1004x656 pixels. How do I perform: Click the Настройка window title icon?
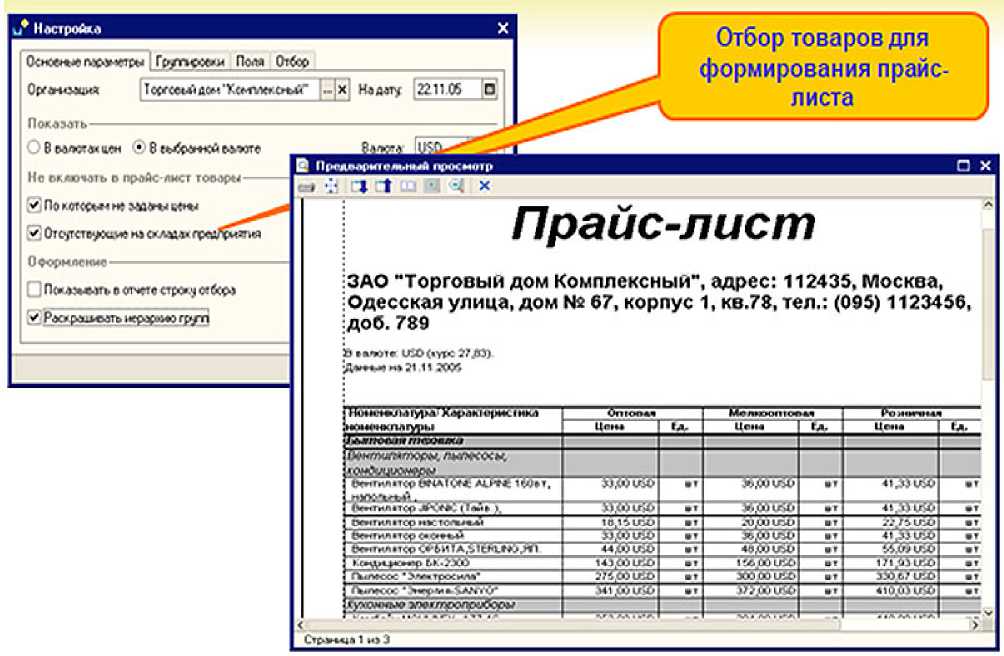[x=20, y=28]
